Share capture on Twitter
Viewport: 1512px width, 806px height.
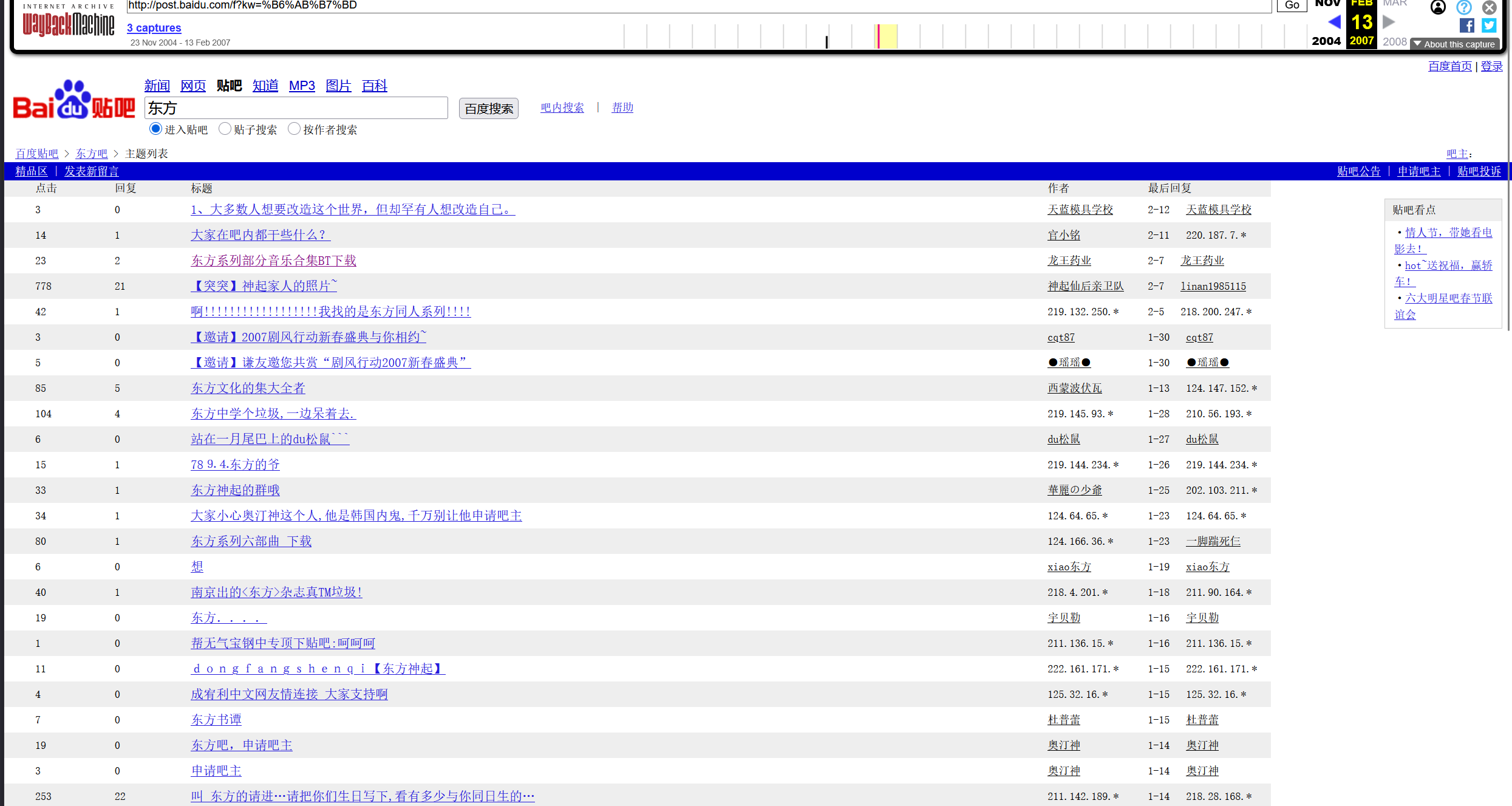pos(1488,26)
